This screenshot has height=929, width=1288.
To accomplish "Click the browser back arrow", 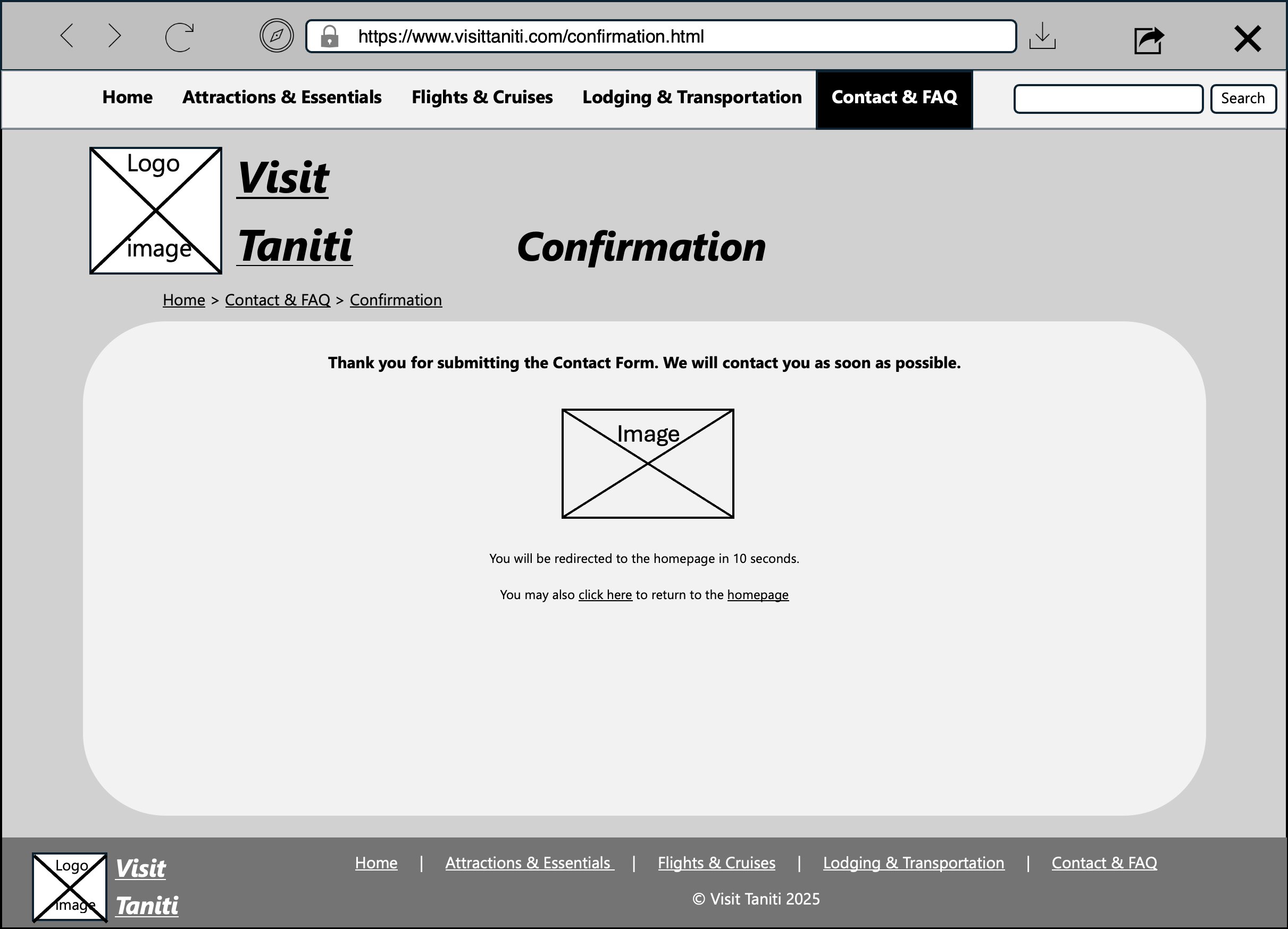I will pos(67,36).
